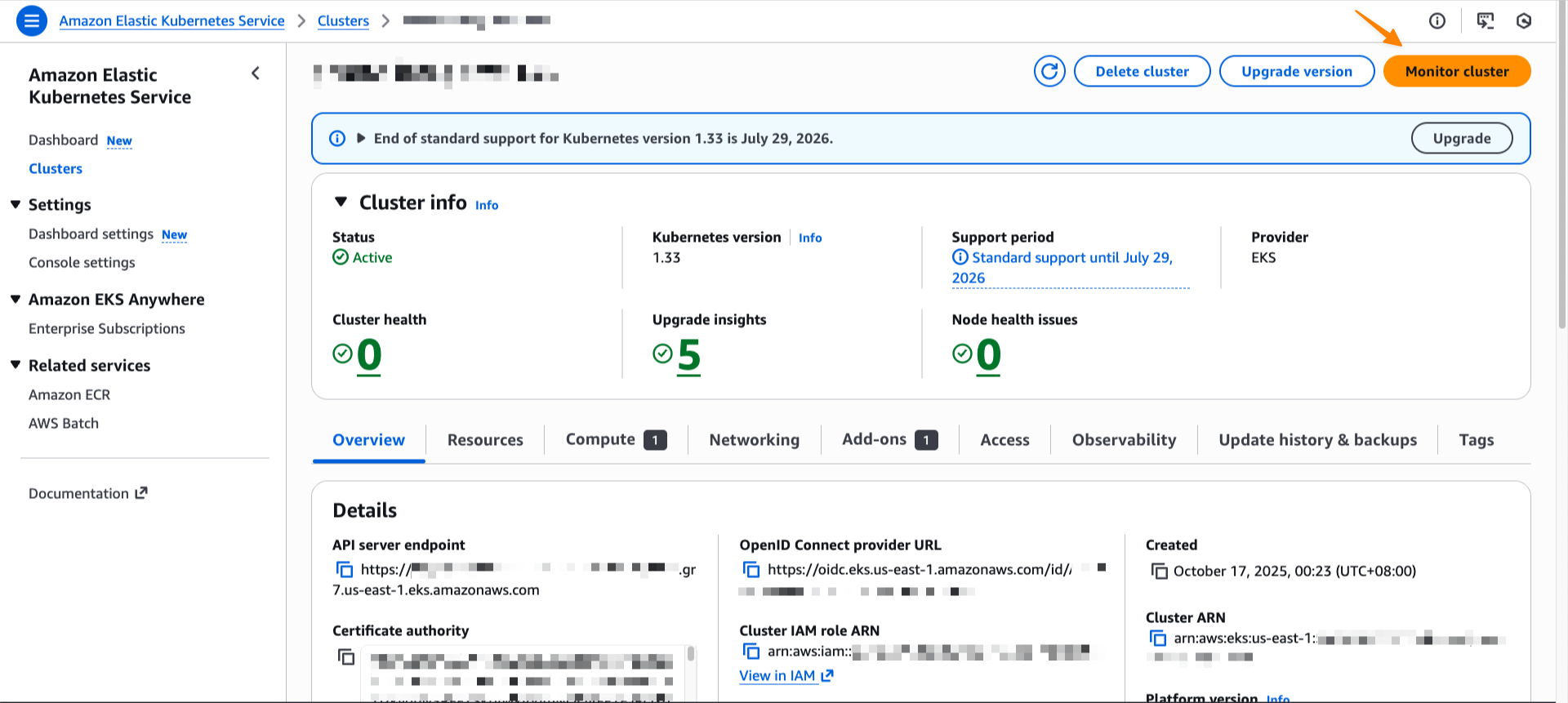Copy the API server endpoint
1568x703 pixels.
[345, 570]
